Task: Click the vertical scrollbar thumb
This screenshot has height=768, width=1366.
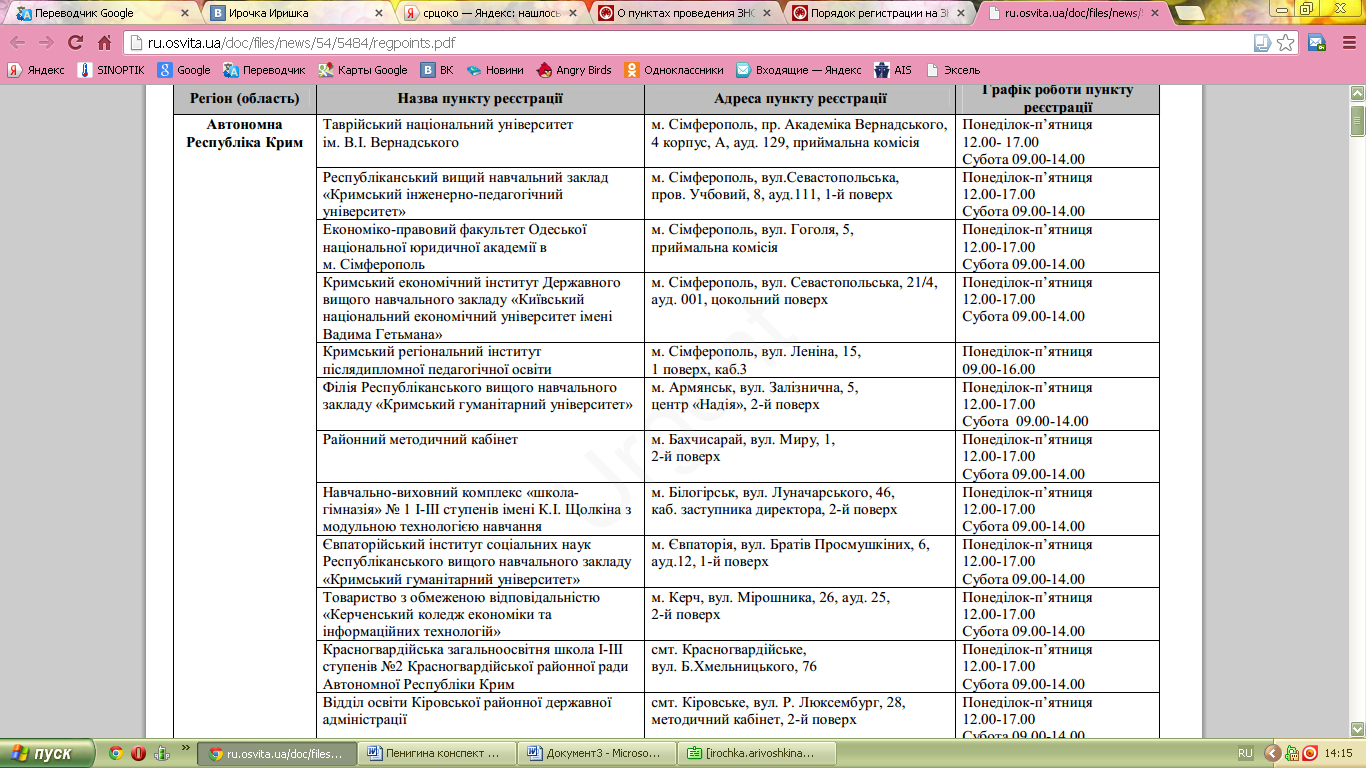Action: 1357,120
